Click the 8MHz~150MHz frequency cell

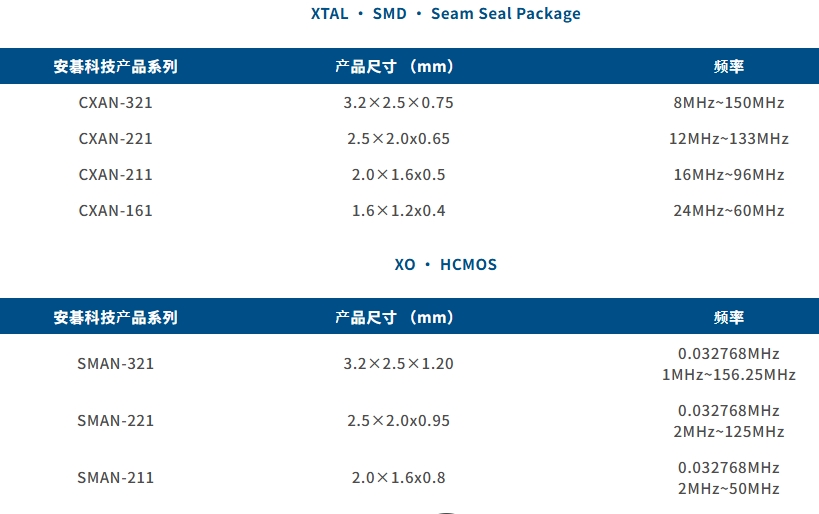coord(728,102)
